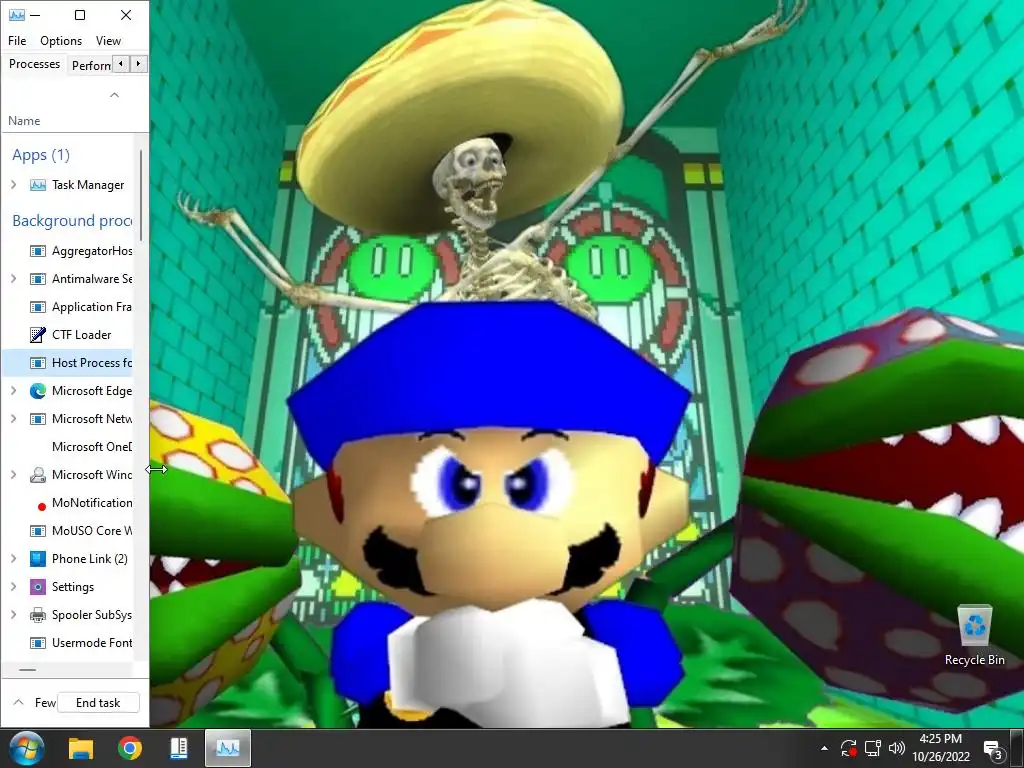The width and height of the screenshot is (1024, 768).
Task: Open the notification center icon
Action: click(x=993, y=750)
